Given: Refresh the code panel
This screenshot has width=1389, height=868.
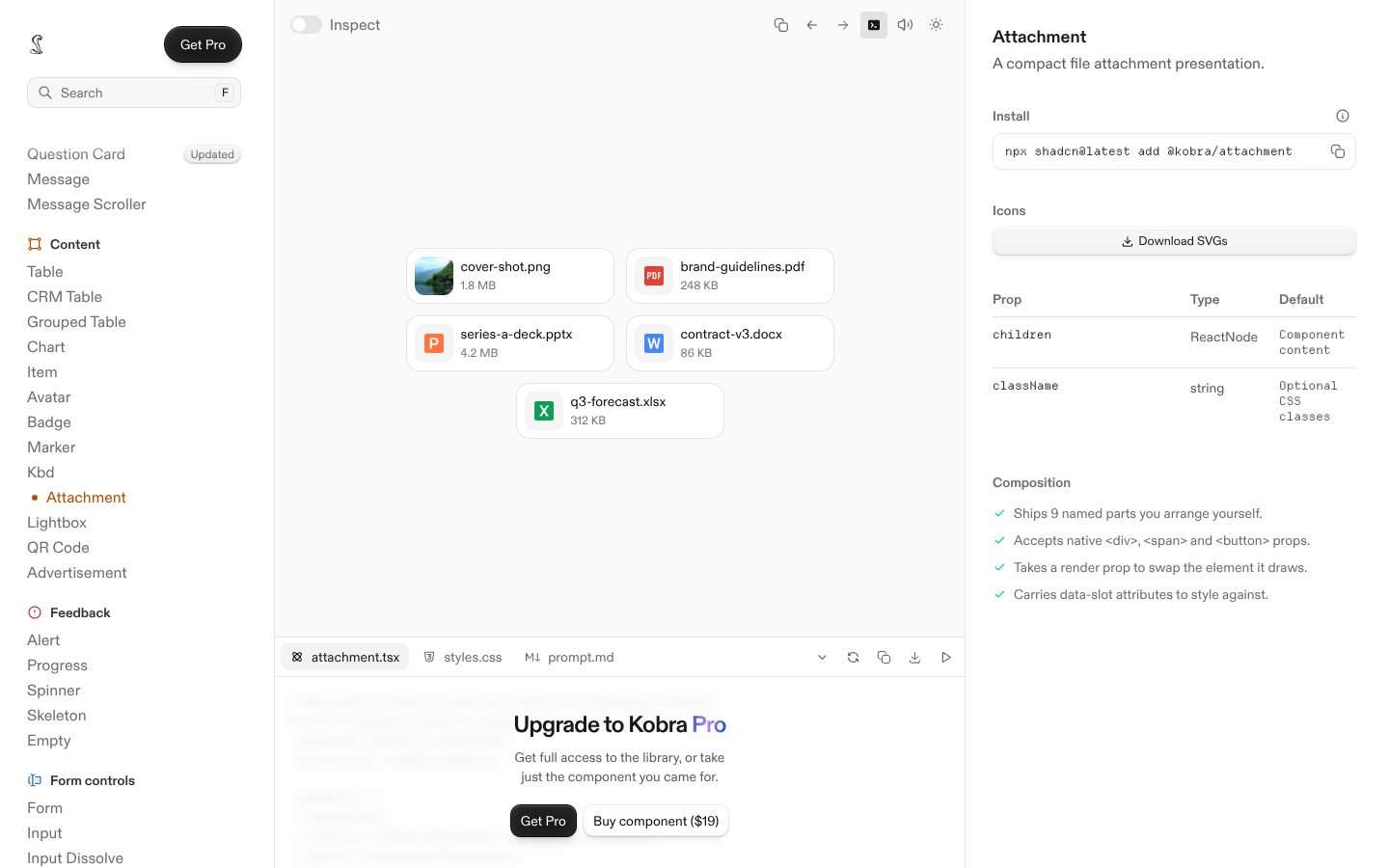Looking at the screenshot, I should coord(853,658).
